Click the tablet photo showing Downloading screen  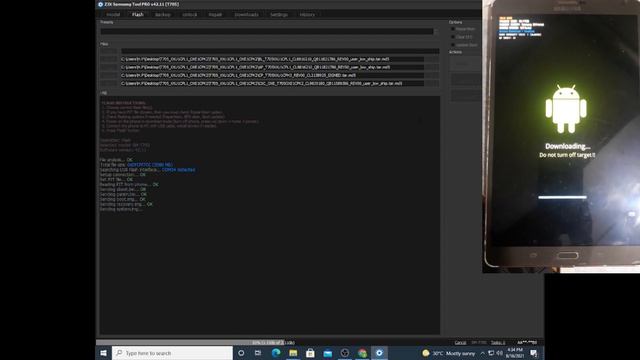tap(561, 136)
